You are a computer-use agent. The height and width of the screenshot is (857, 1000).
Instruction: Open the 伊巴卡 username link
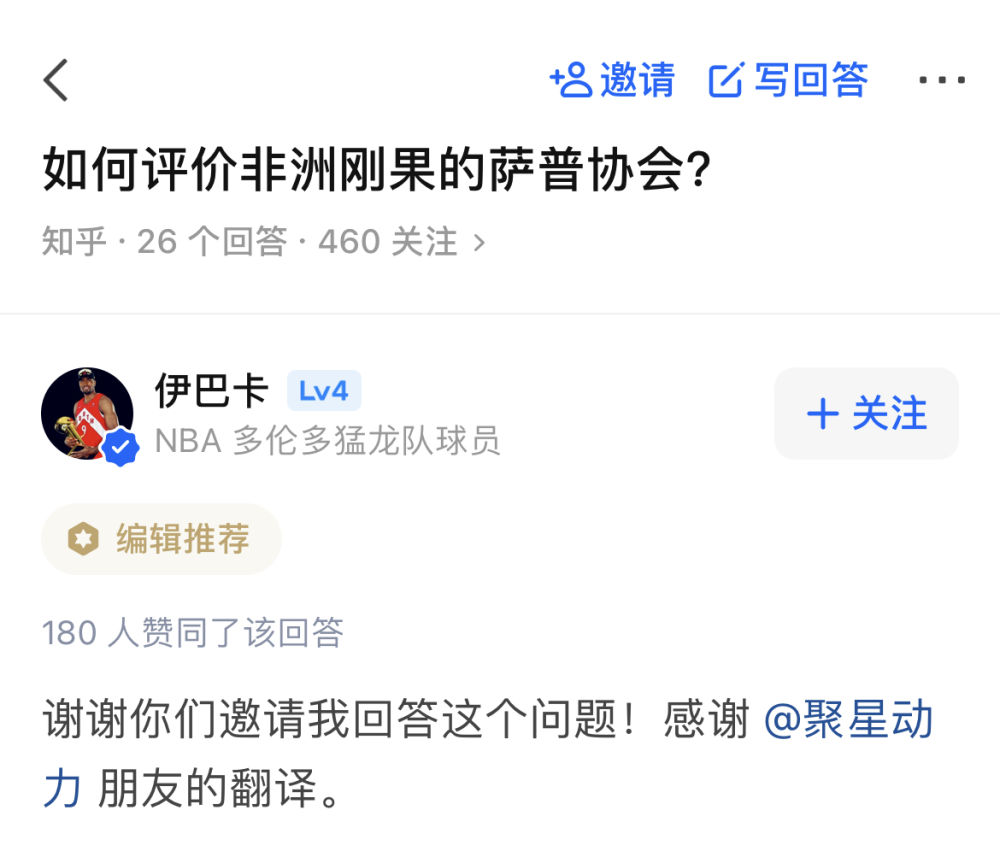(212, 391)
